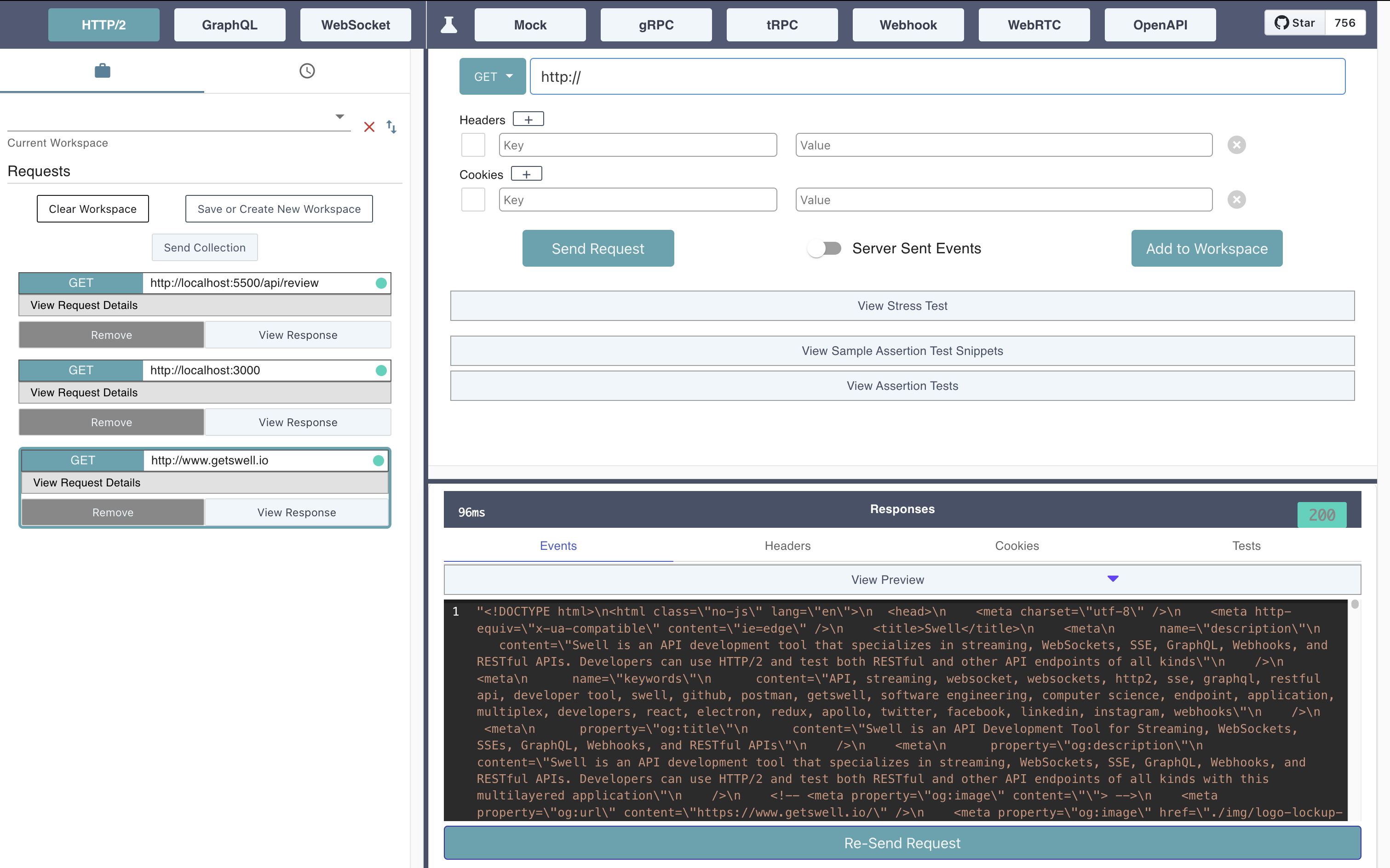1390x868 pixels.
Task: Click the Send Request button
Action: (598, 248)
